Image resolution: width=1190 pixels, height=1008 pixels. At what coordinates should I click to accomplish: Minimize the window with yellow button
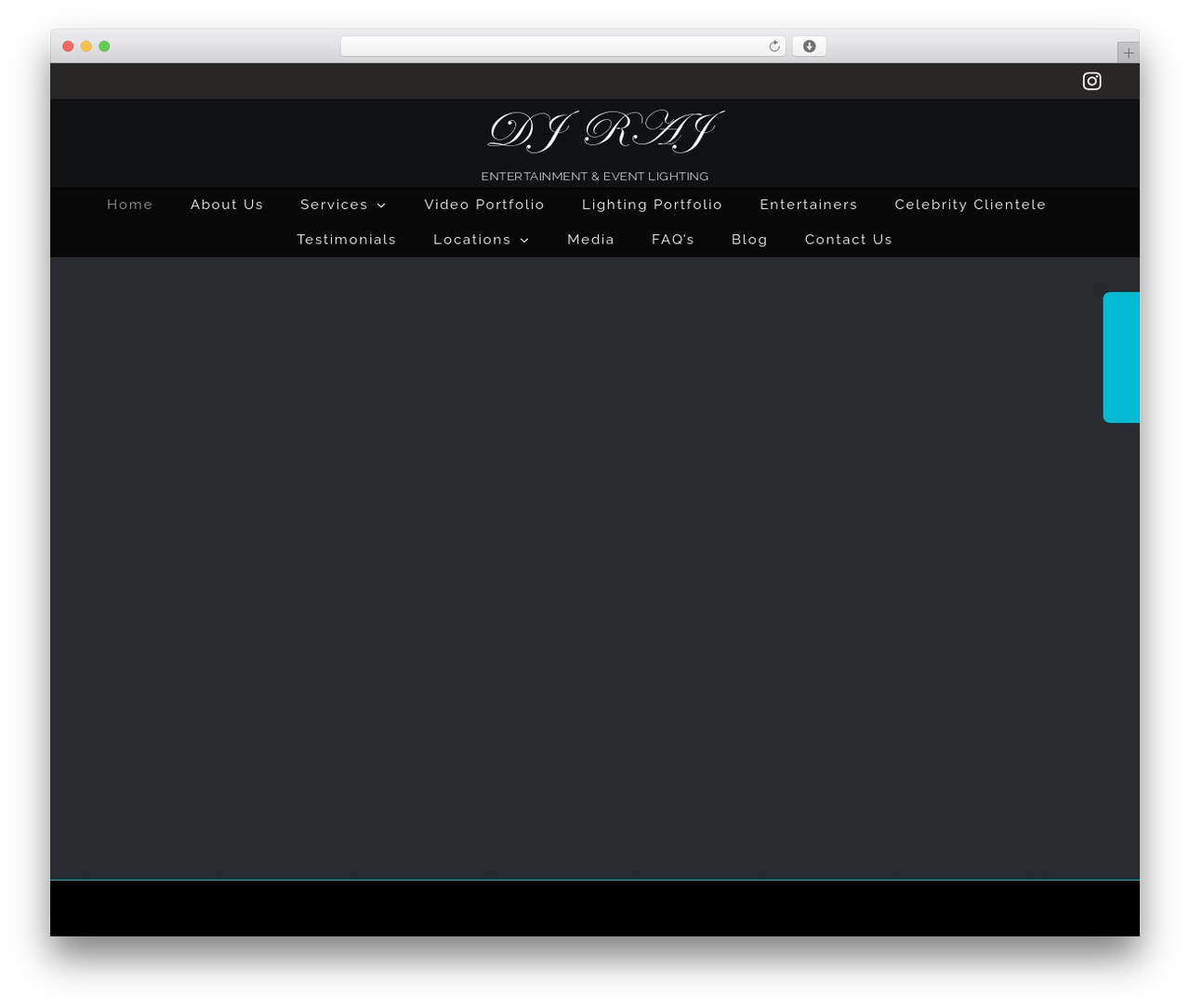86,46
